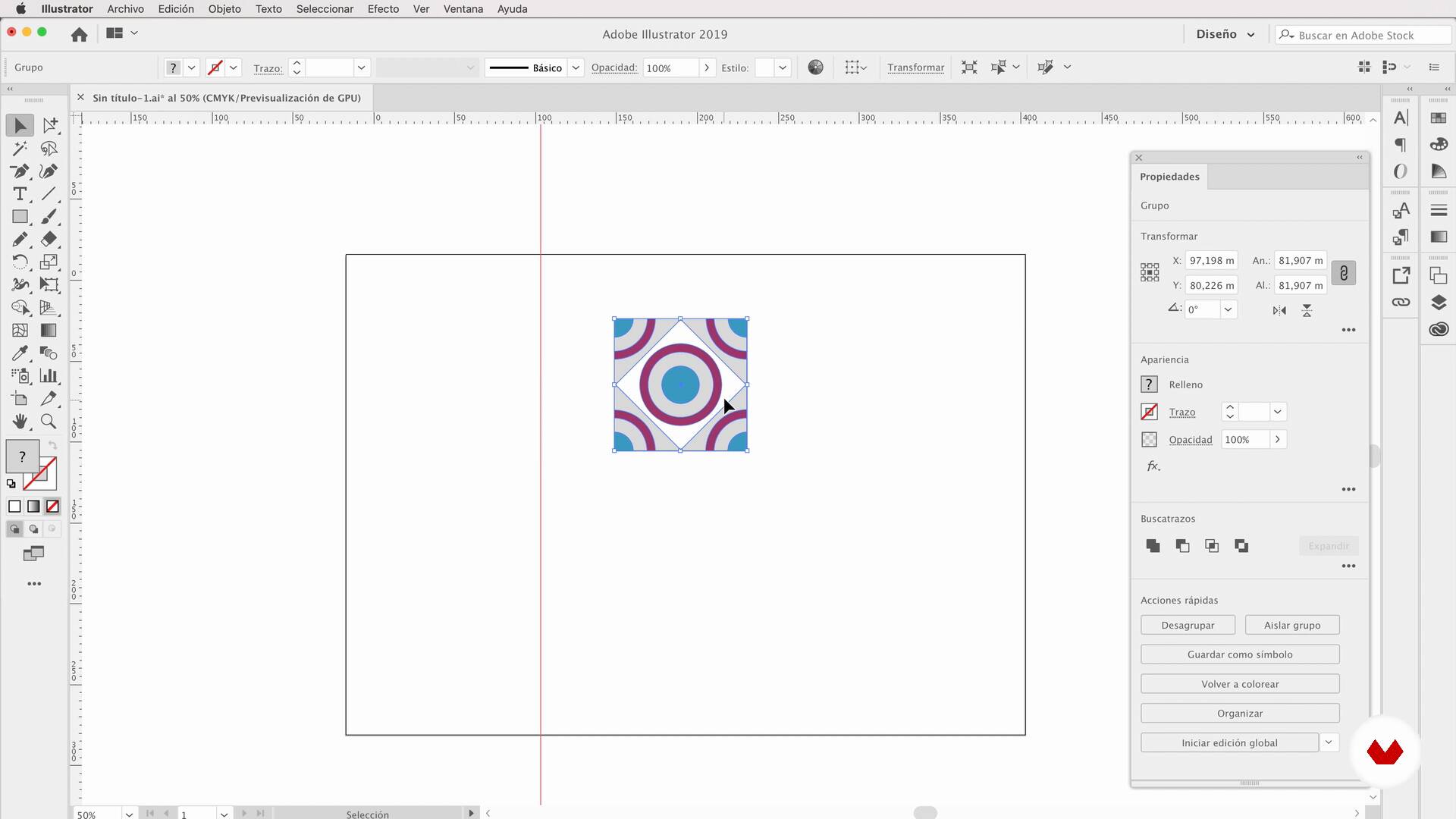The width and height of the screenshot is (1456, 819).
Task: Select the Scale tool
Action: coord(49,262)
